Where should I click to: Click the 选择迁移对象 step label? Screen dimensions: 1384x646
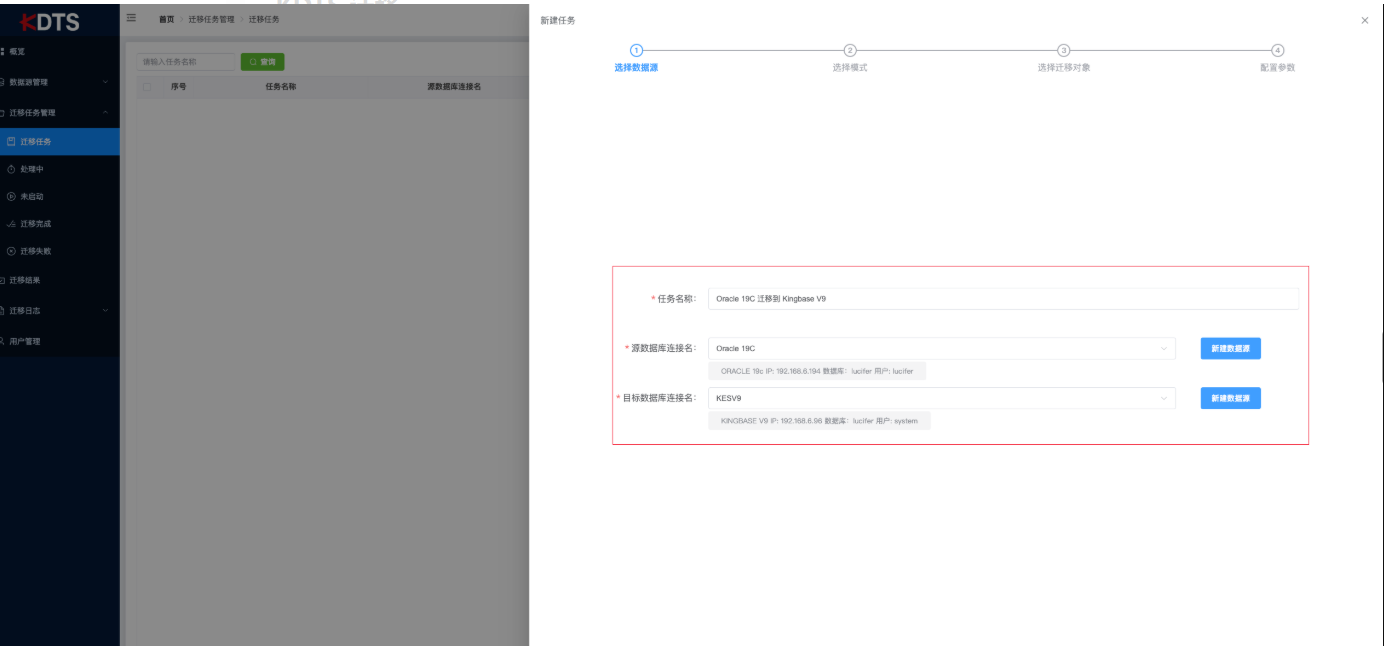[1064, 67]
